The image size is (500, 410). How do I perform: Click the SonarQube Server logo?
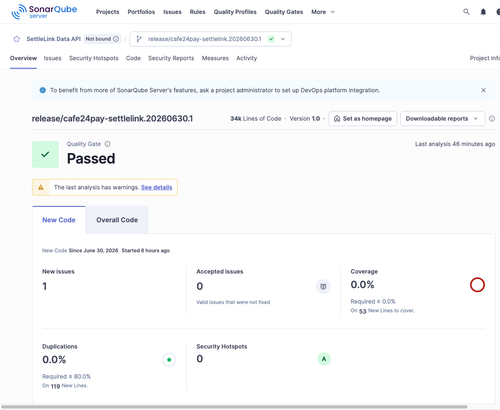pyautogui.click(x=44, y=12)
